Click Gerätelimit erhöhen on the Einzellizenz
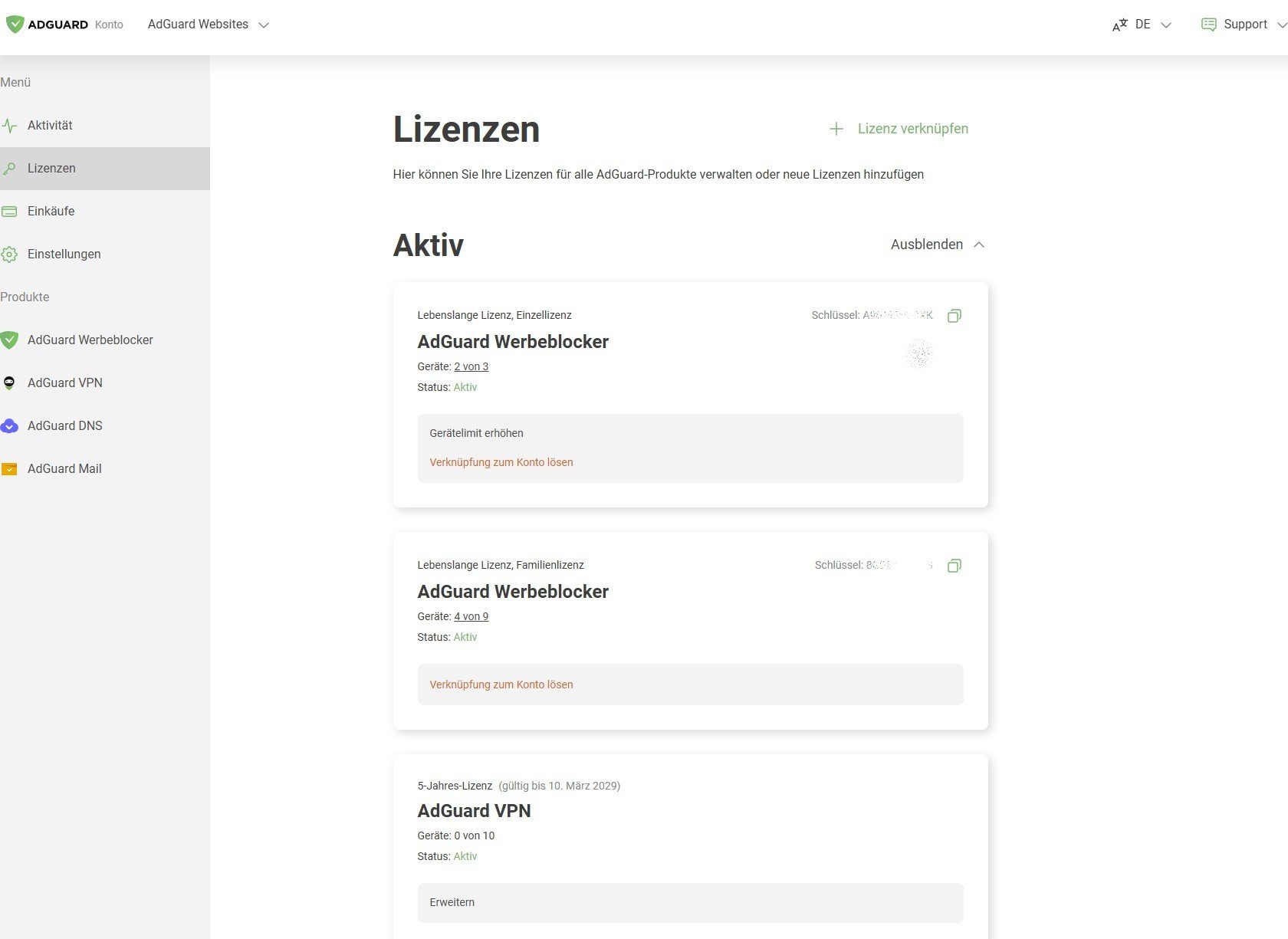Image resolution: width=1288 pixels, height=939 pixels. [476, 433]
